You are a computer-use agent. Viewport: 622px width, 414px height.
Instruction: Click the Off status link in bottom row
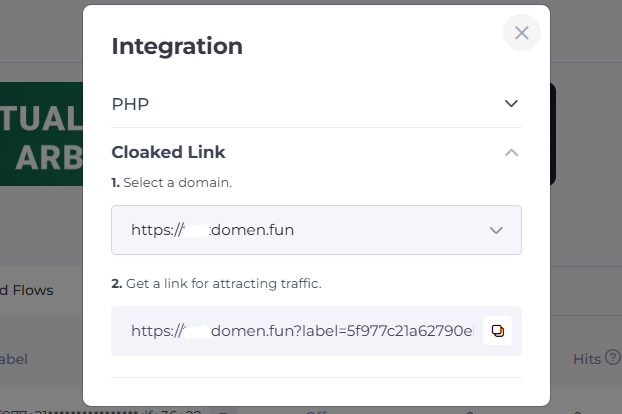point(316,410)
